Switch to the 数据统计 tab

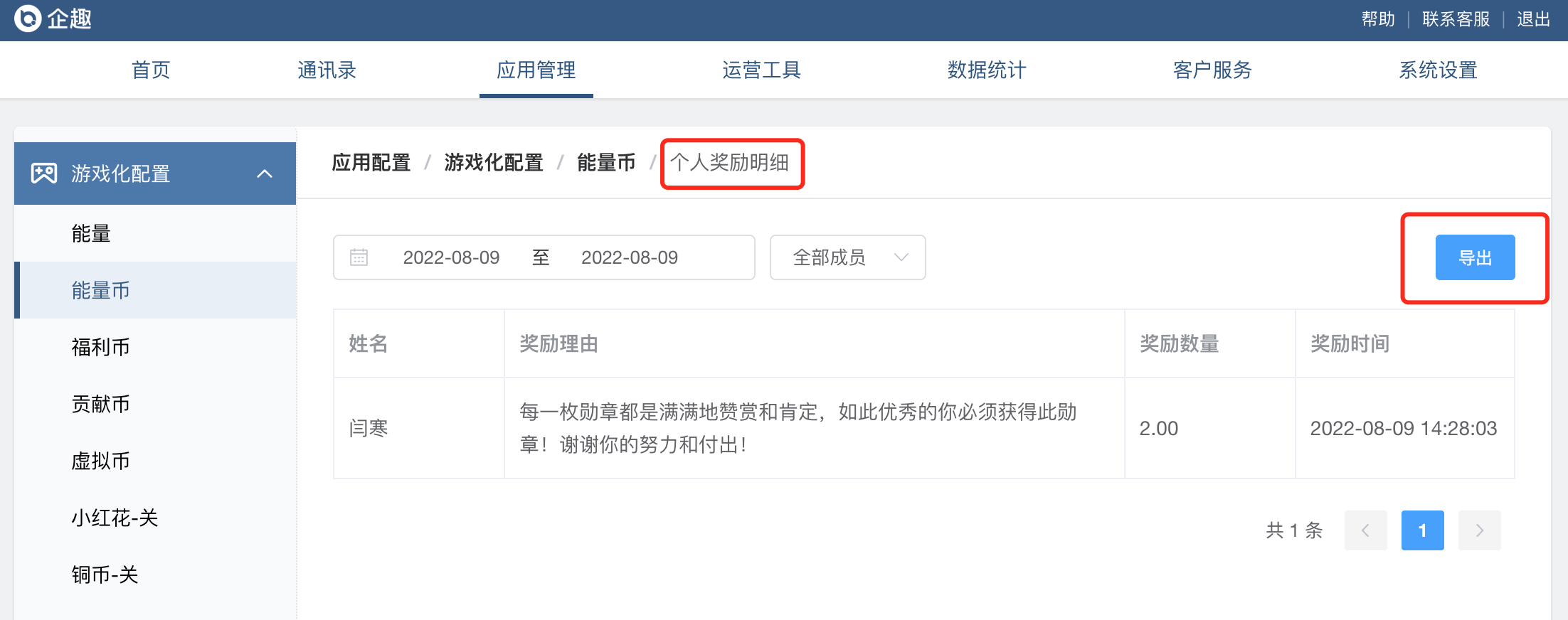tap(987, 70)
